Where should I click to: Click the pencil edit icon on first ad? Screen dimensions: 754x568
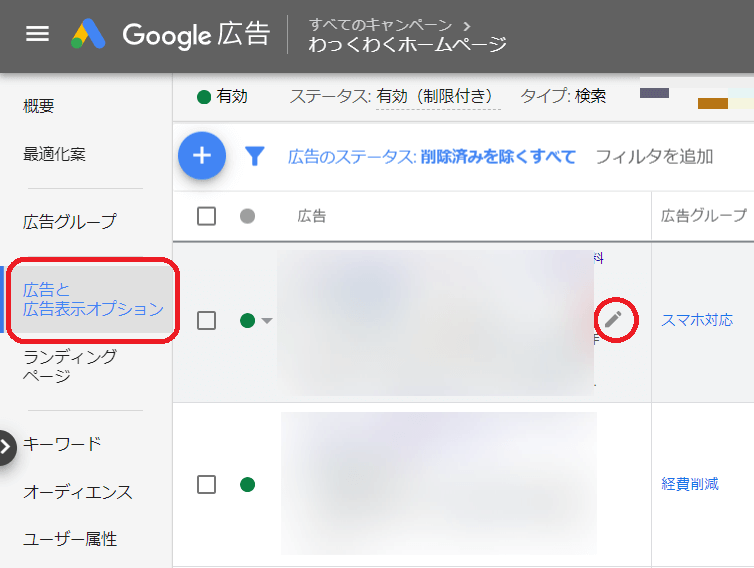click(x=613, y=320)
